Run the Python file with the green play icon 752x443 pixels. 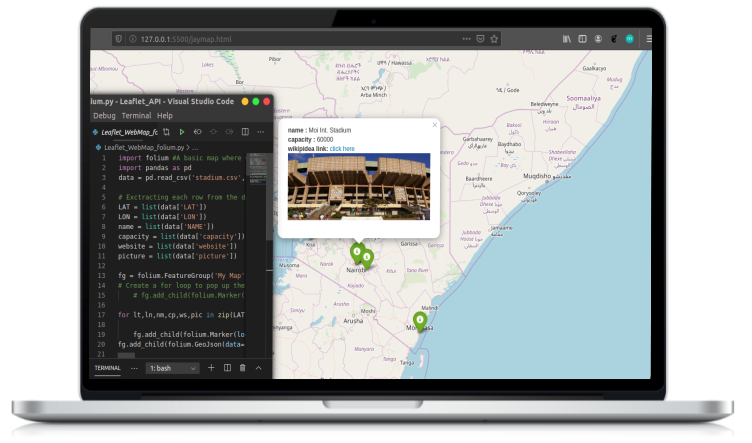[182, 132]
